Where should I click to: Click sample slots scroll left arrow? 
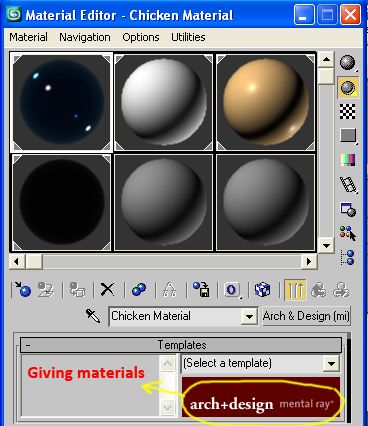pyautogui.click(x=17, y=261)
